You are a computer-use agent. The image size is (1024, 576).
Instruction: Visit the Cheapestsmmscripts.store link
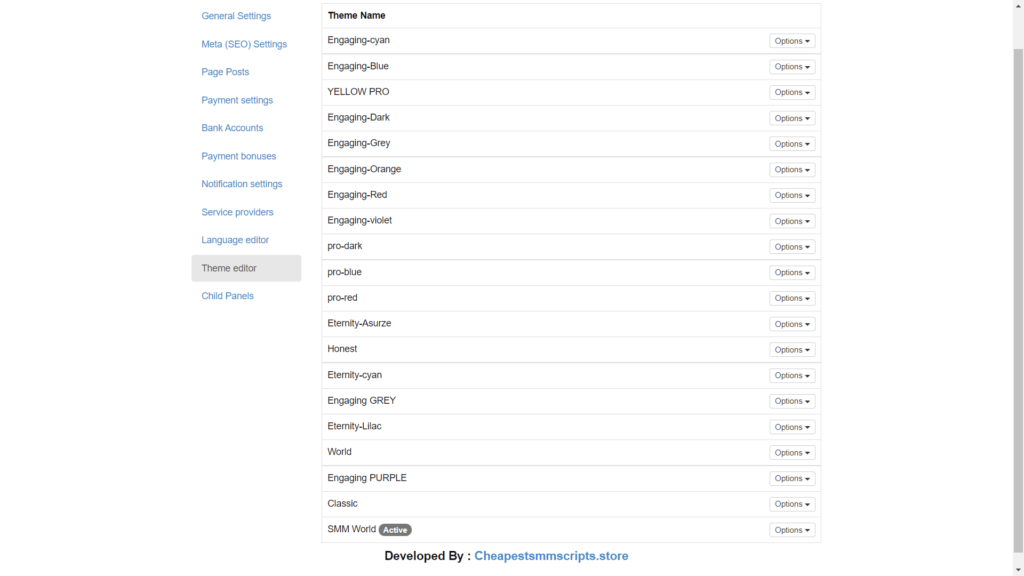[551, 556]
